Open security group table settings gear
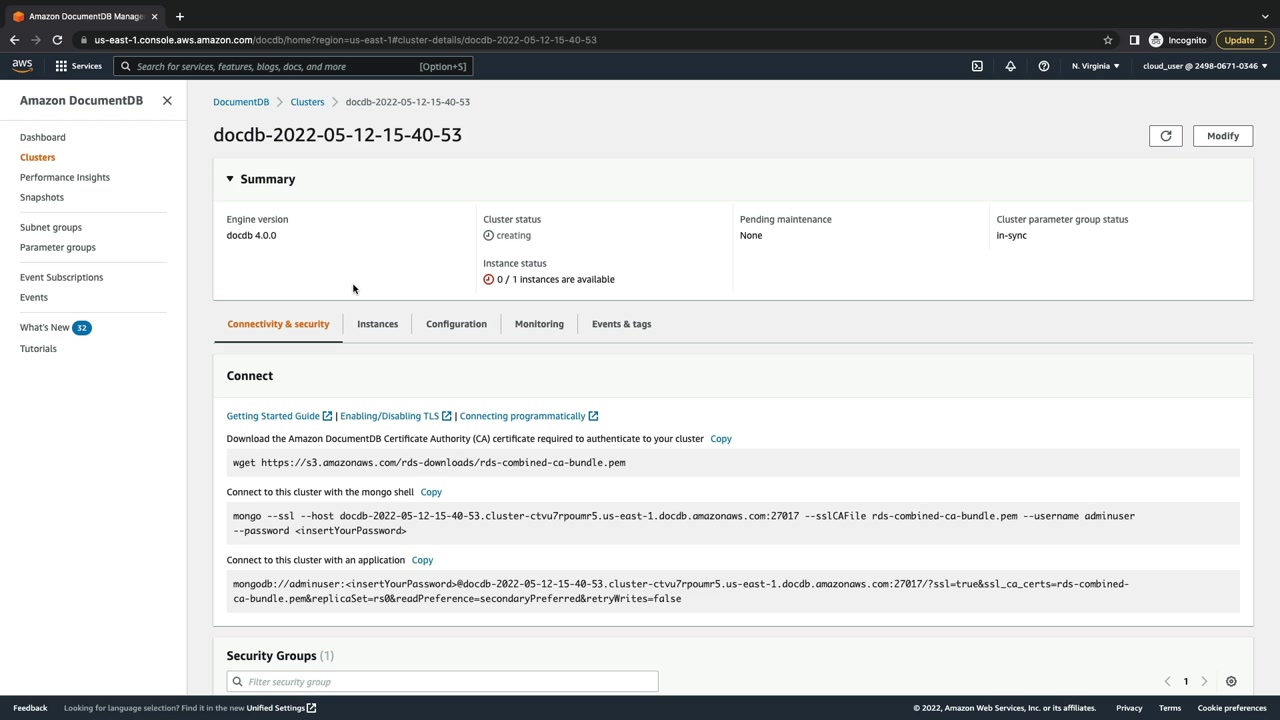 [x=1231, y=682]
